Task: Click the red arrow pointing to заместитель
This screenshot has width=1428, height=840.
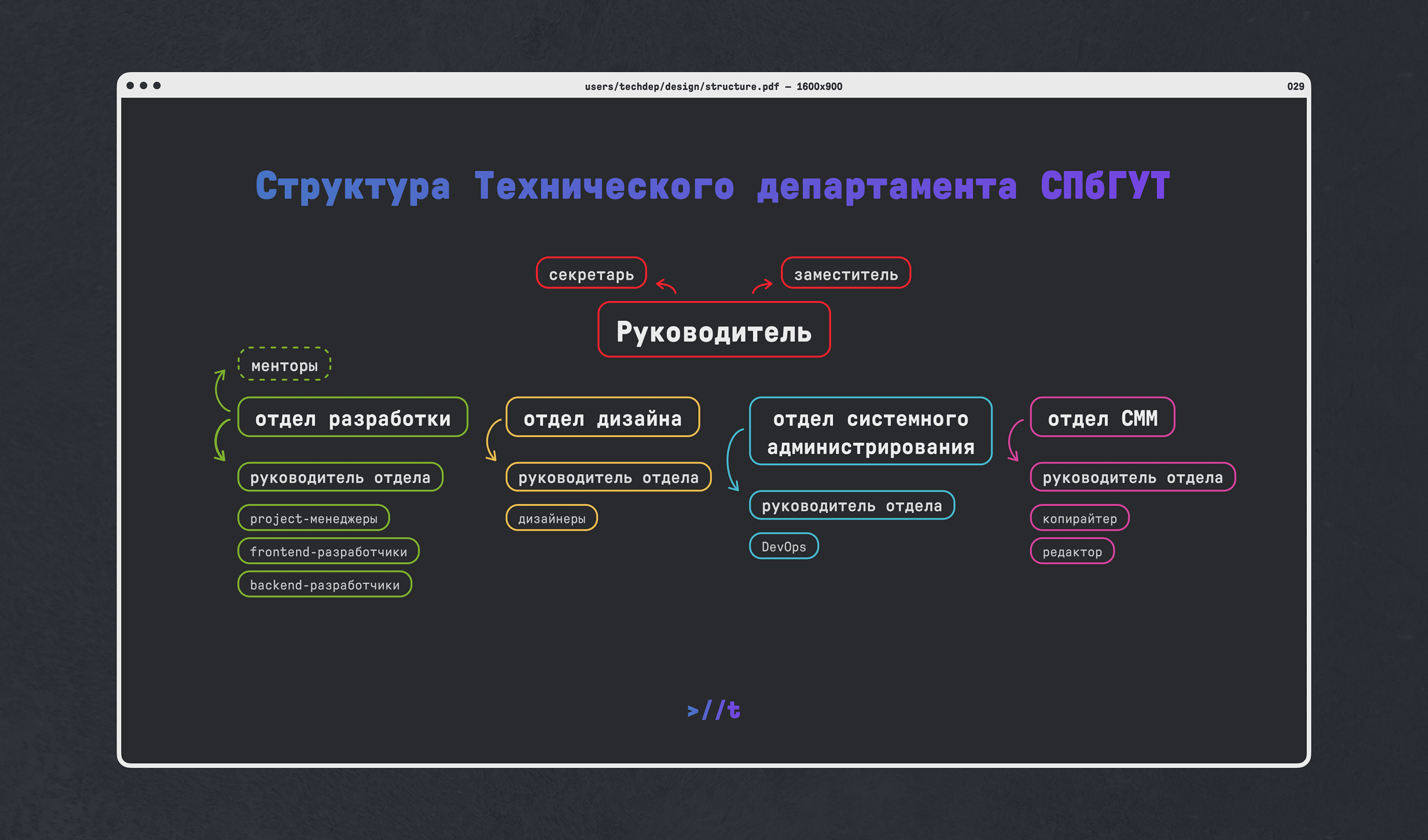Action: click(x=762, y=286)
